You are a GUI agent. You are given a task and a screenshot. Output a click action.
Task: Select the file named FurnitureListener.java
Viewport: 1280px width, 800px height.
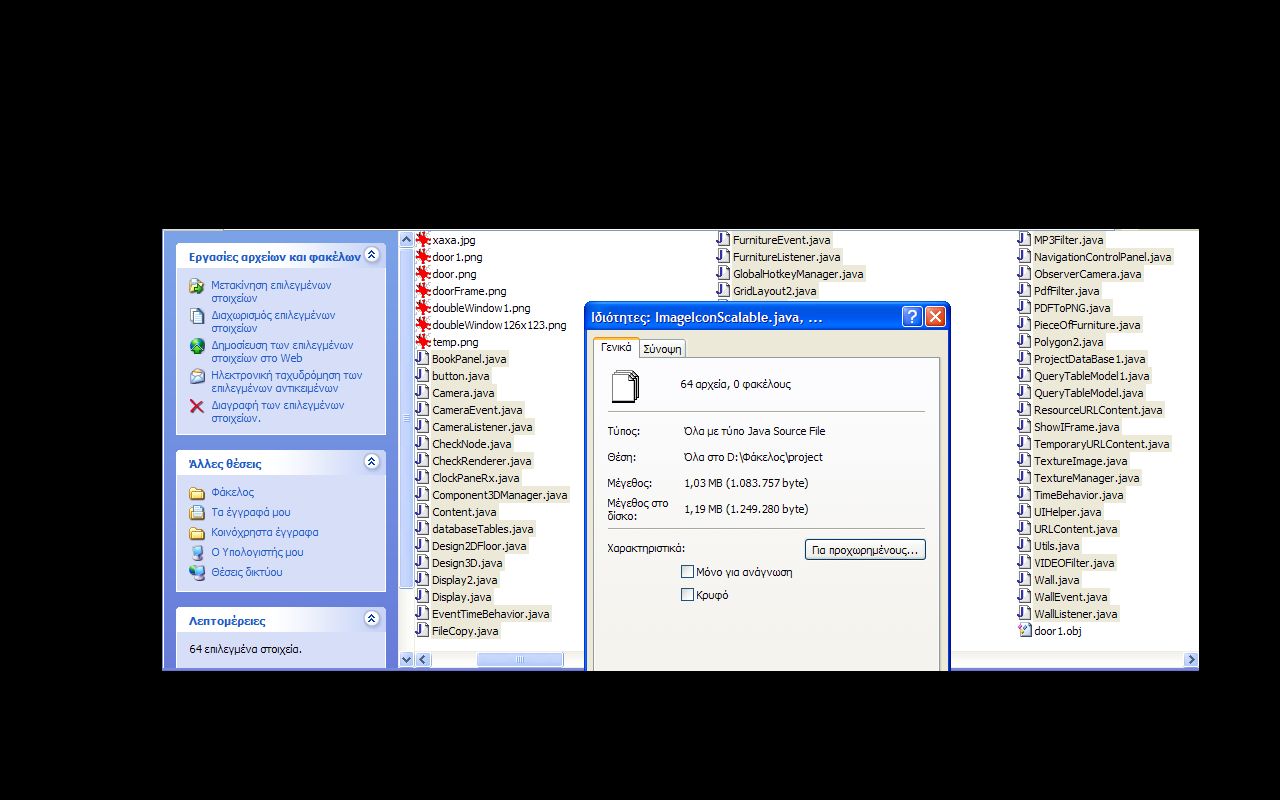(786, 257)
